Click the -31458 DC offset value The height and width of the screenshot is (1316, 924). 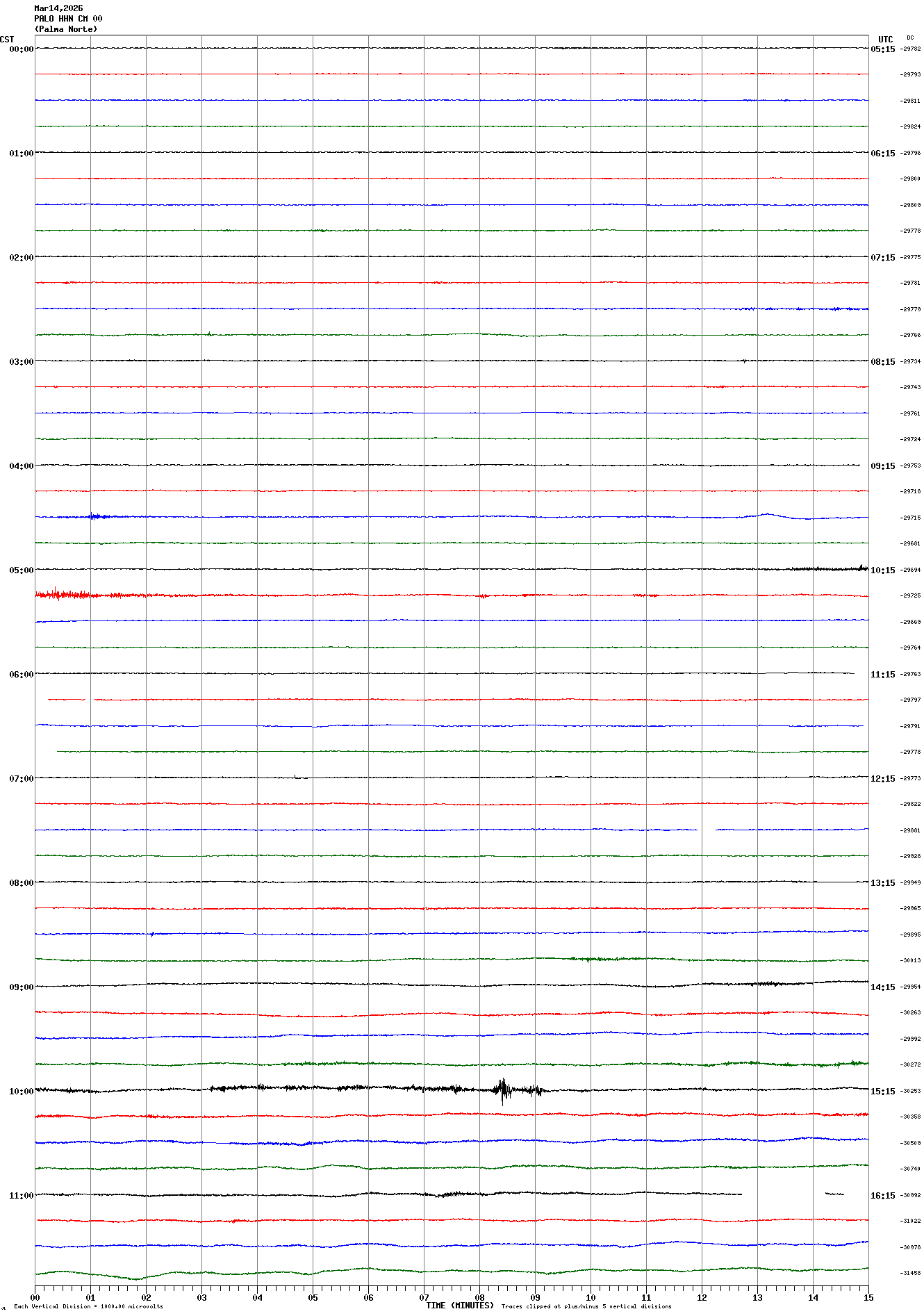tap(910, 1274)
